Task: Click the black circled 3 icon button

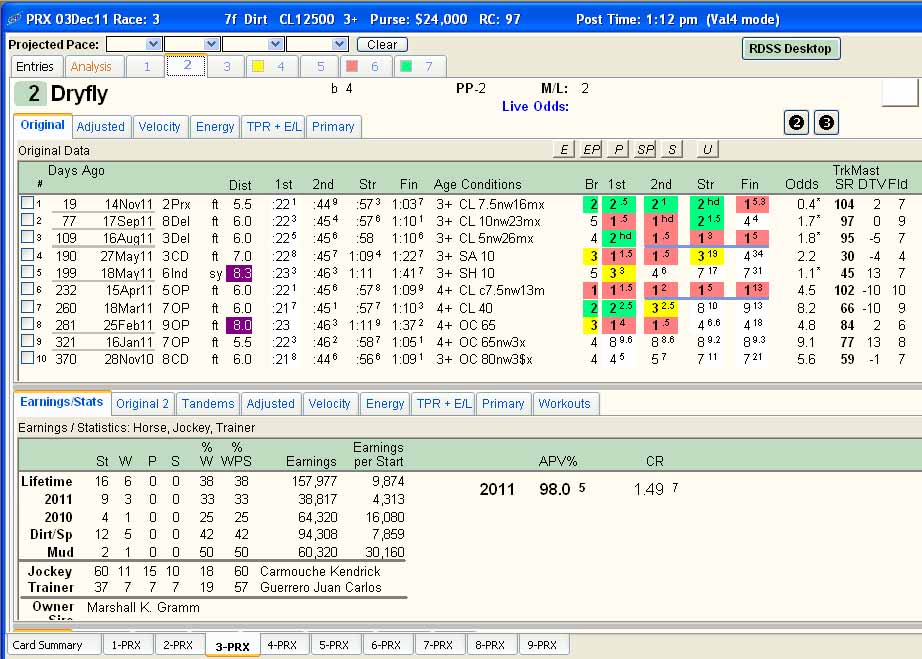Action: coord(826,123)
